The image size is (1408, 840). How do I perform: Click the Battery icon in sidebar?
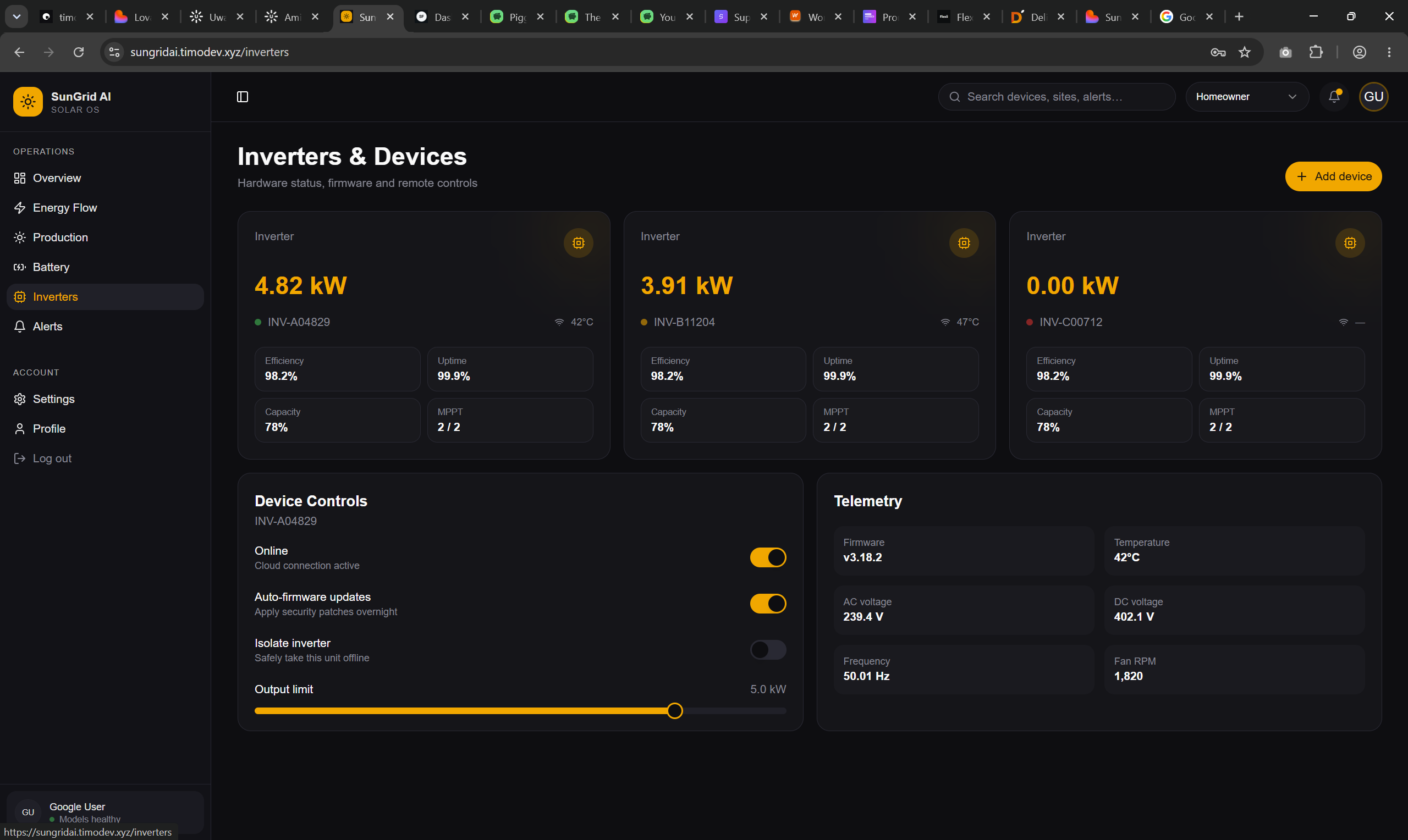coord(20,267)
